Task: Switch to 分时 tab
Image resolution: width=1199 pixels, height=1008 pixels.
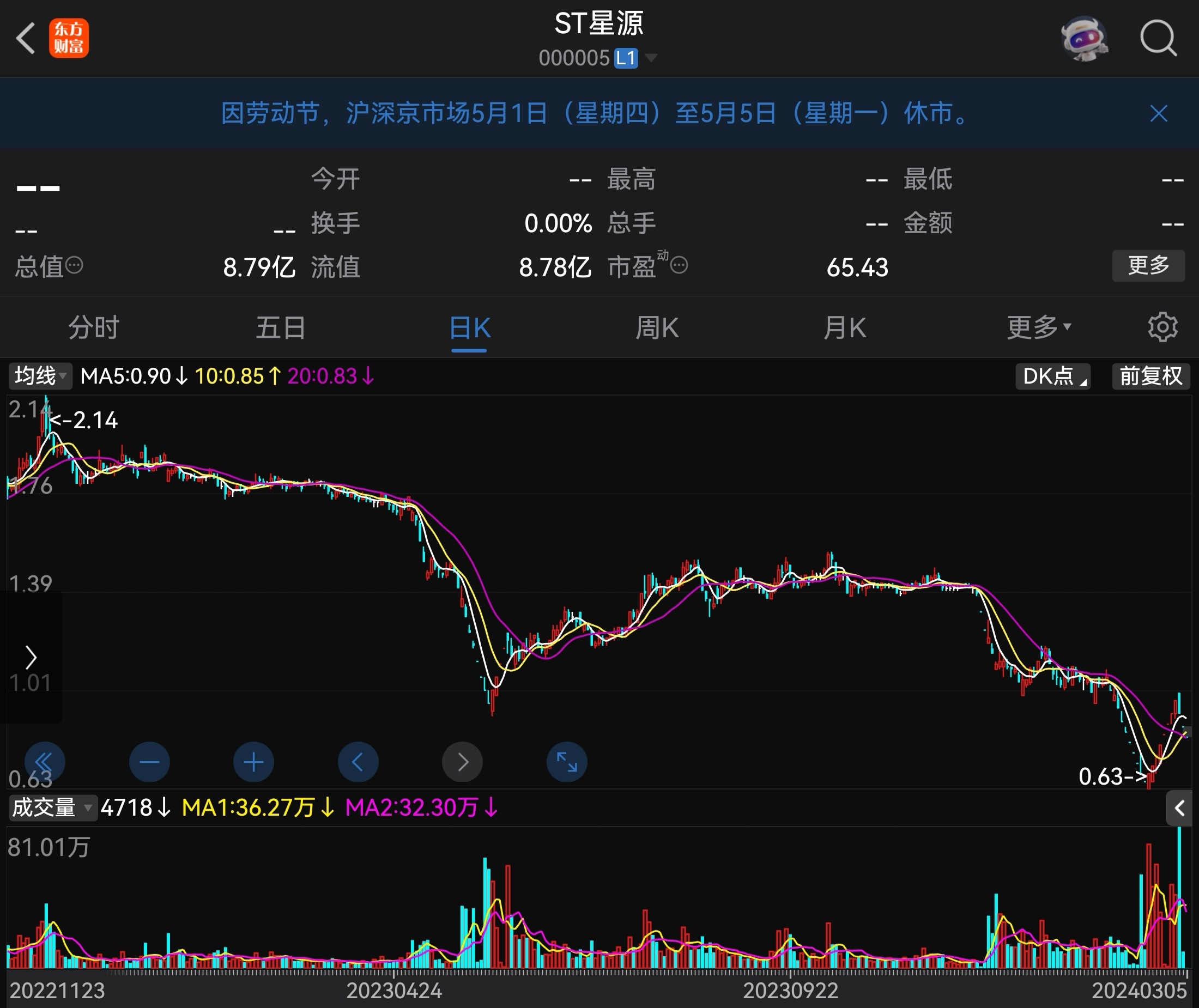Action: point(94,327)
